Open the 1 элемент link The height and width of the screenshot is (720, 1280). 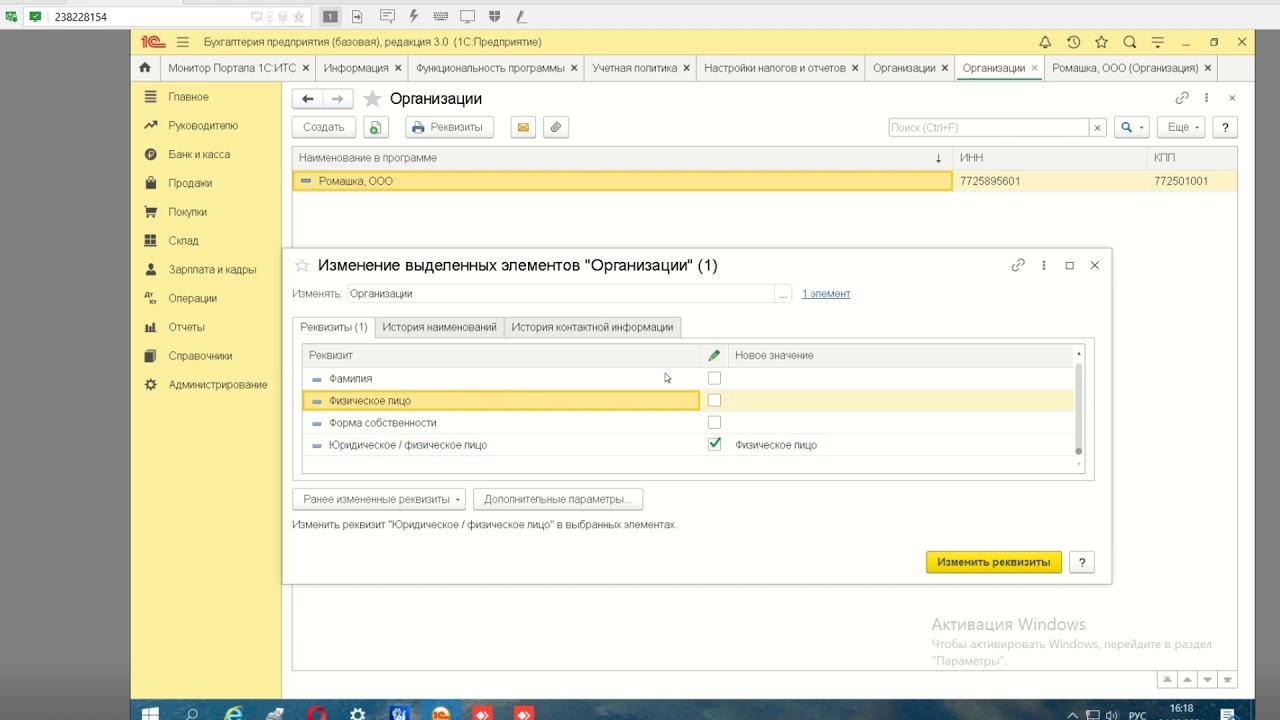826,294
